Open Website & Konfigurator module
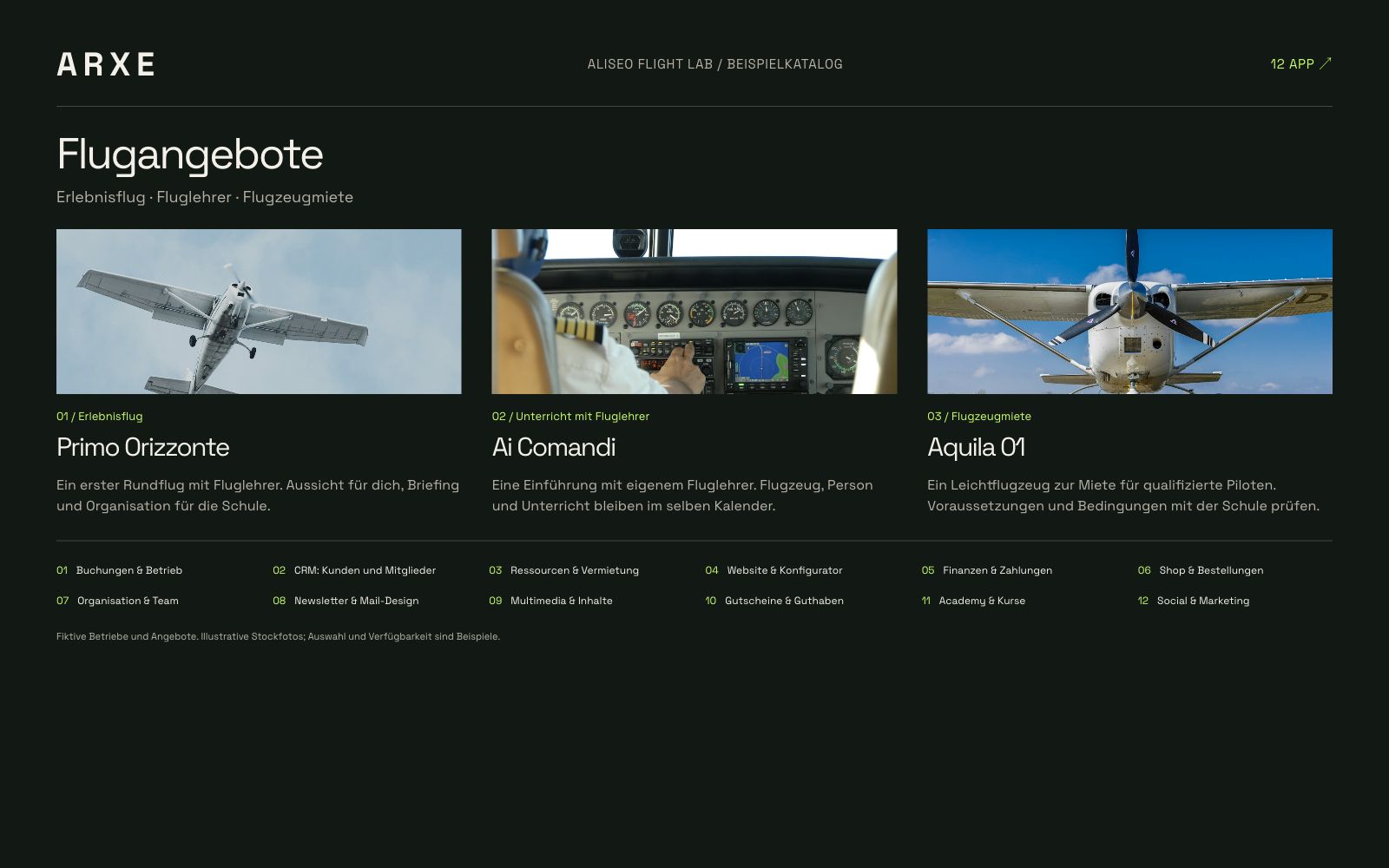The image size is (1389, 868). point(774,570)
